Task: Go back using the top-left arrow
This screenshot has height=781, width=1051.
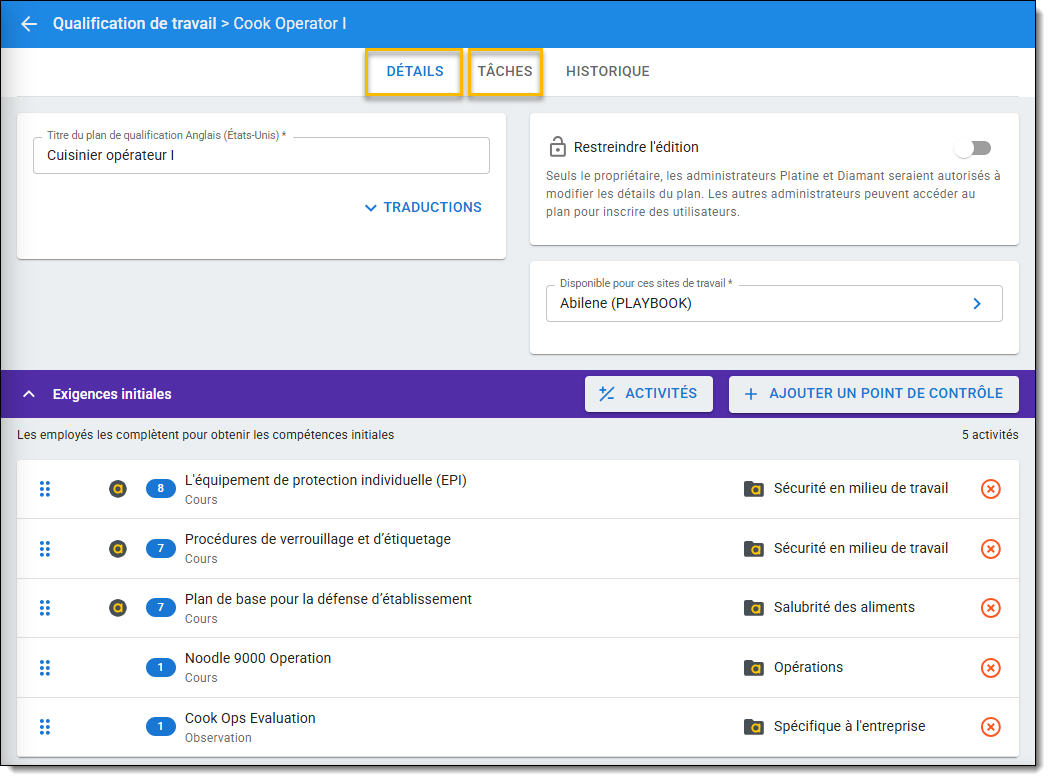Action: pos(29,24)
